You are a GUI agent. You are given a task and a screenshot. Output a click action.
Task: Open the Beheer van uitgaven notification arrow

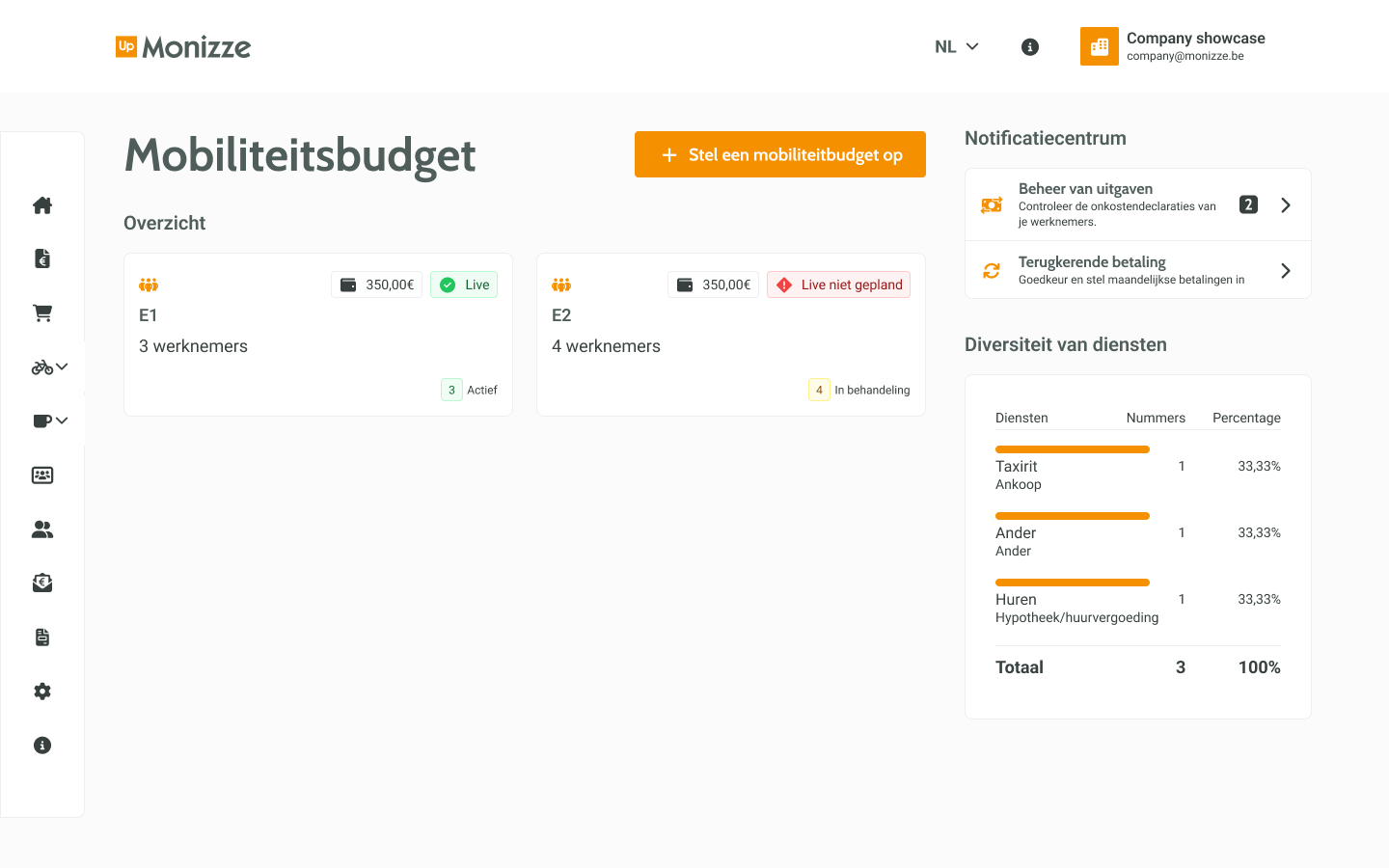pyautogui.click(x=1285, y=204)
